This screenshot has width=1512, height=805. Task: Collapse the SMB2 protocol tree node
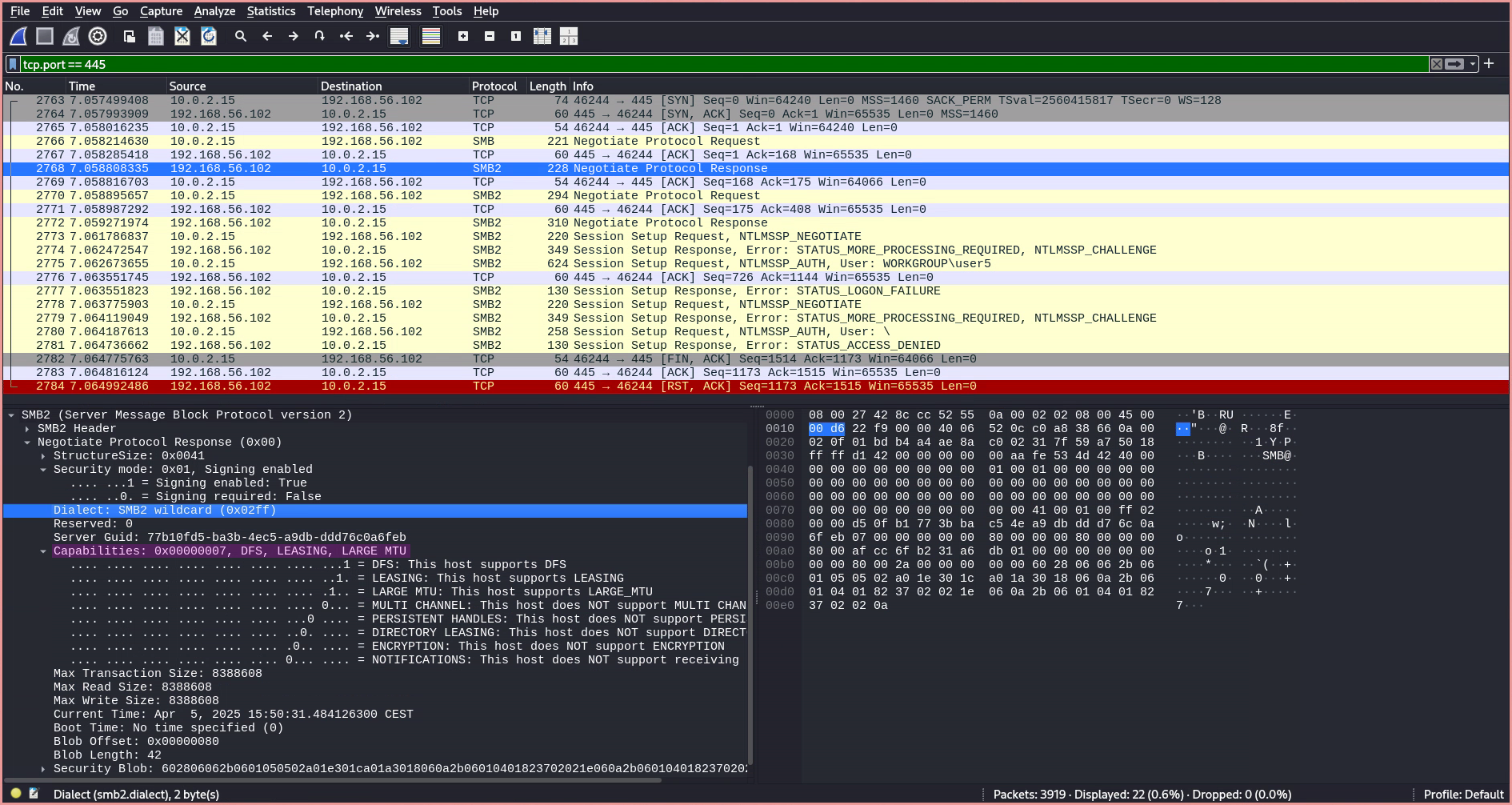11,415
